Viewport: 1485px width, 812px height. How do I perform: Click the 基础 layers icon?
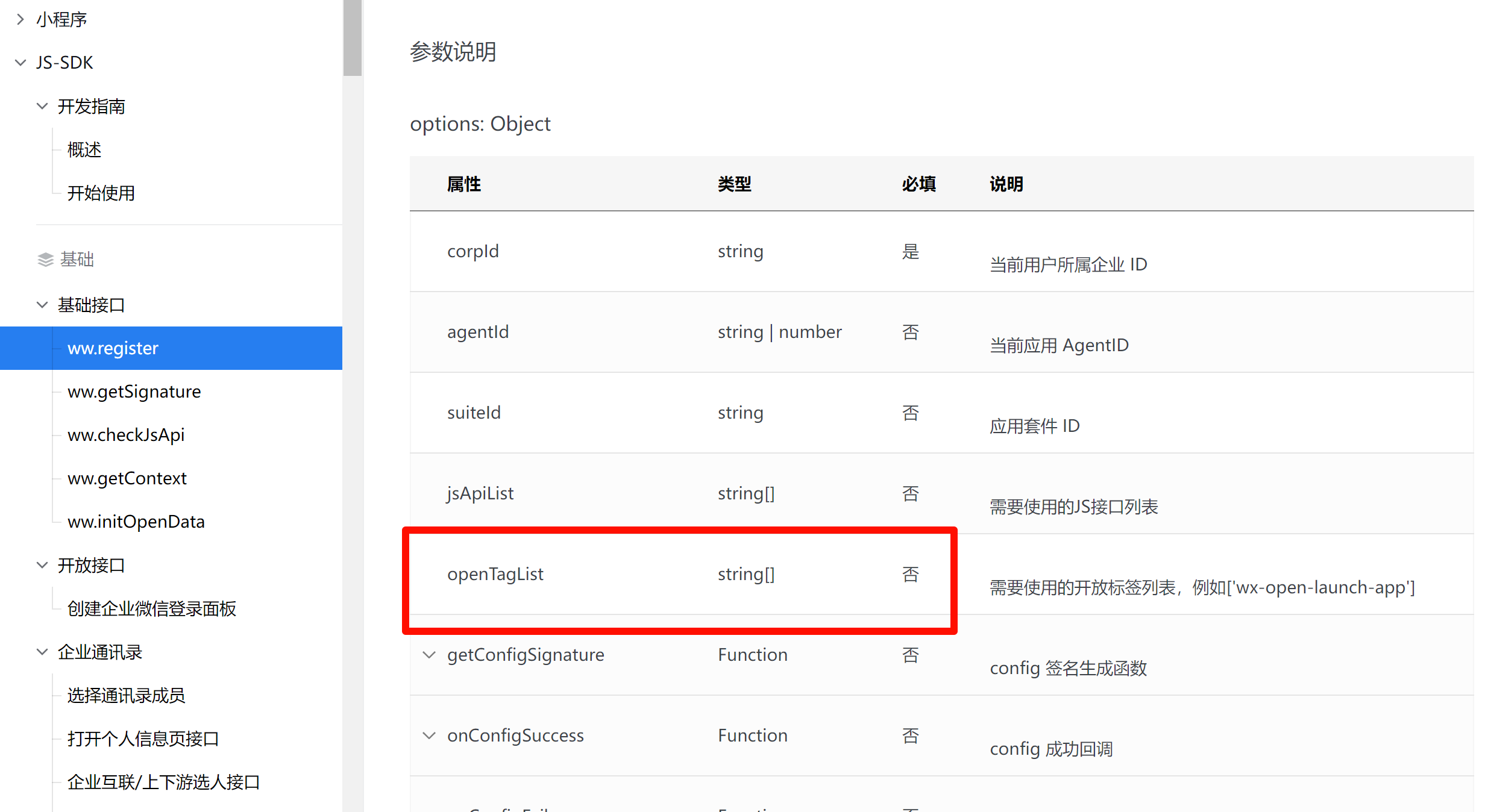point(46,260)
